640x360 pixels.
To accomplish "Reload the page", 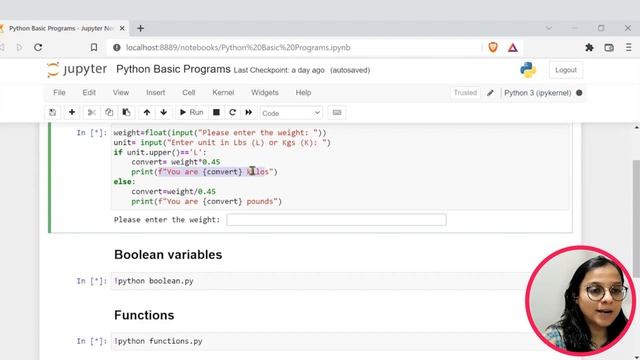I will pos(38,47).
